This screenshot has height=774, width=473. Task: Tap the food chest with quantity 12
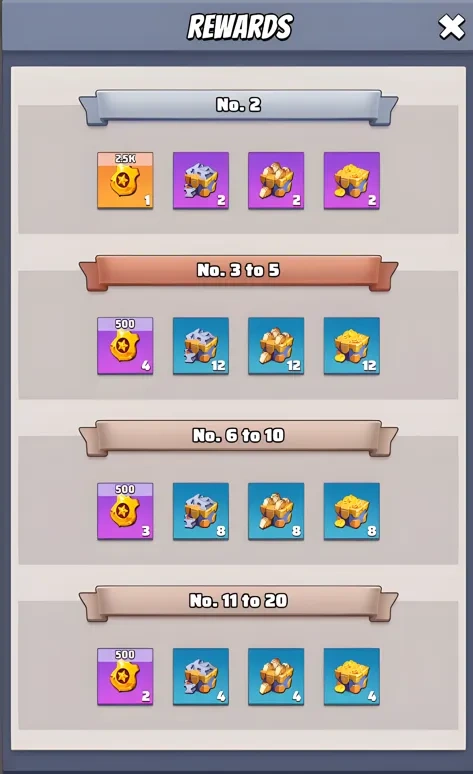(276, 346)
